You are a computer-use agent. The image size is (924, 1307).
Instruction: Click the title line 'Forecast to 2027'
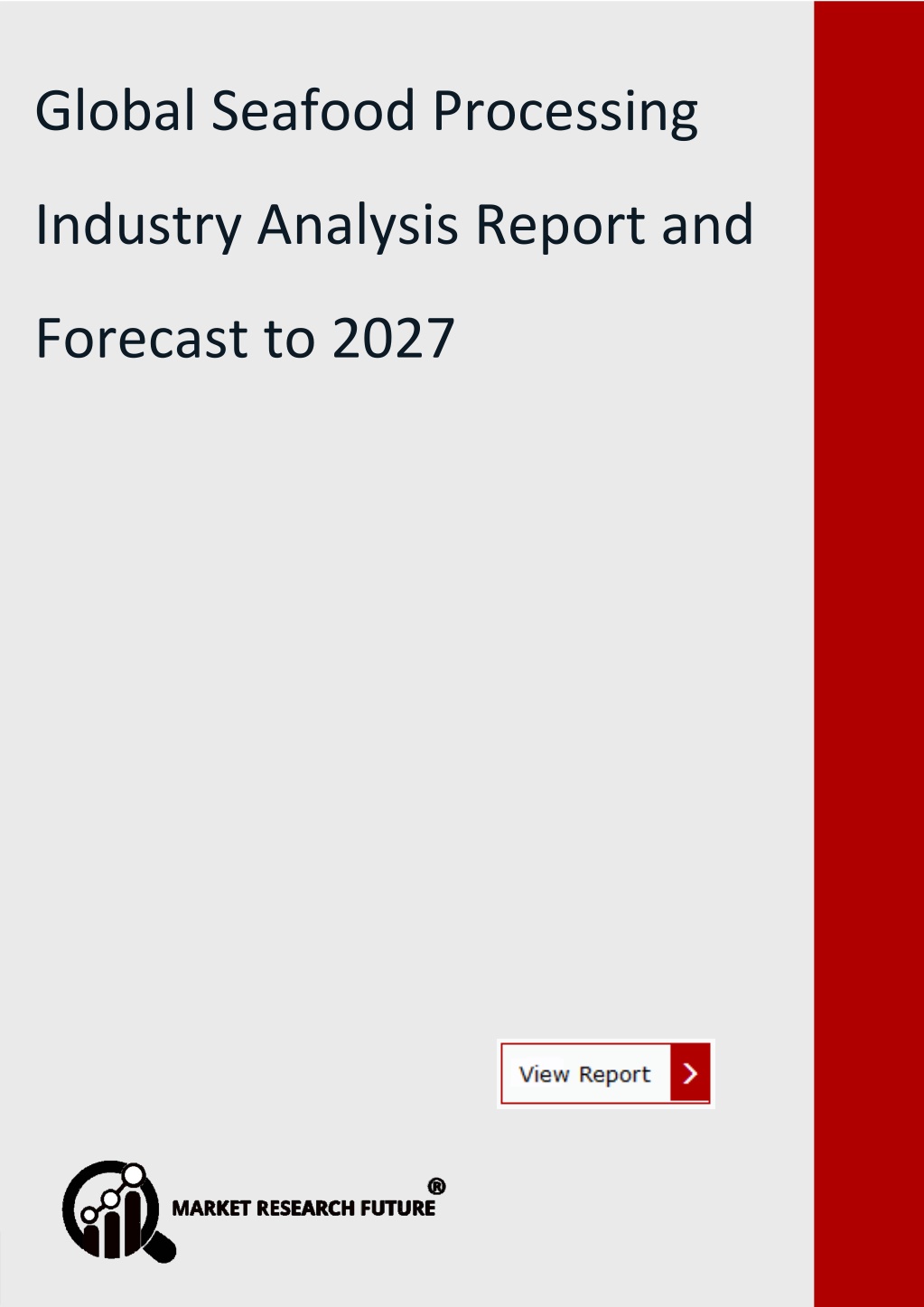[x=245, y=338]
